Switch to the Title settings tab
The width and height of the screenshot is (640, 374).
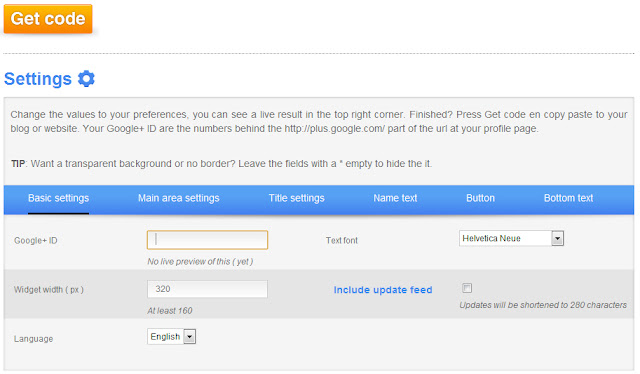[296, 198]
